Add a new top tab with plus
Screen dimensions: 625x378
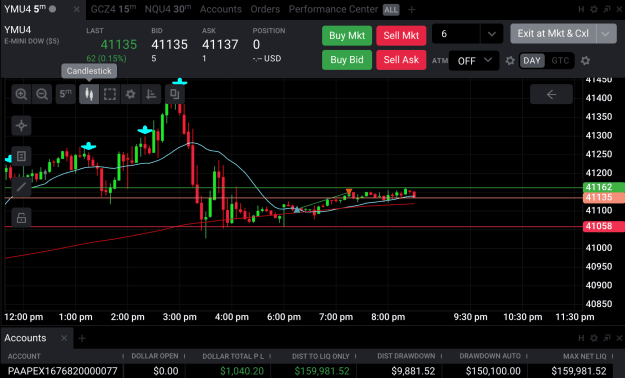click(x=411, y=10)
